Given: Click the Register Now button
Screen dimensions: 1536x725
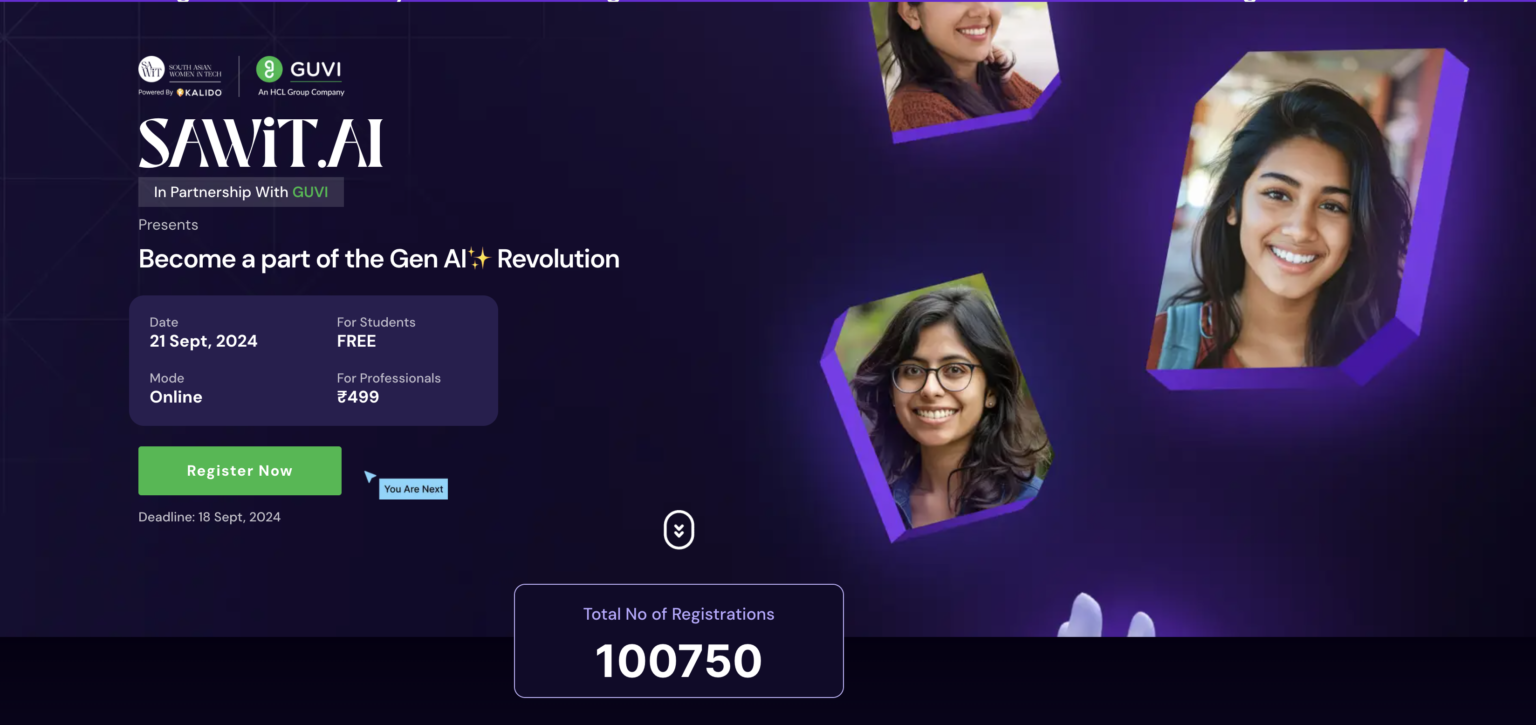Looking at the screenshot, I should pos(240,471).
